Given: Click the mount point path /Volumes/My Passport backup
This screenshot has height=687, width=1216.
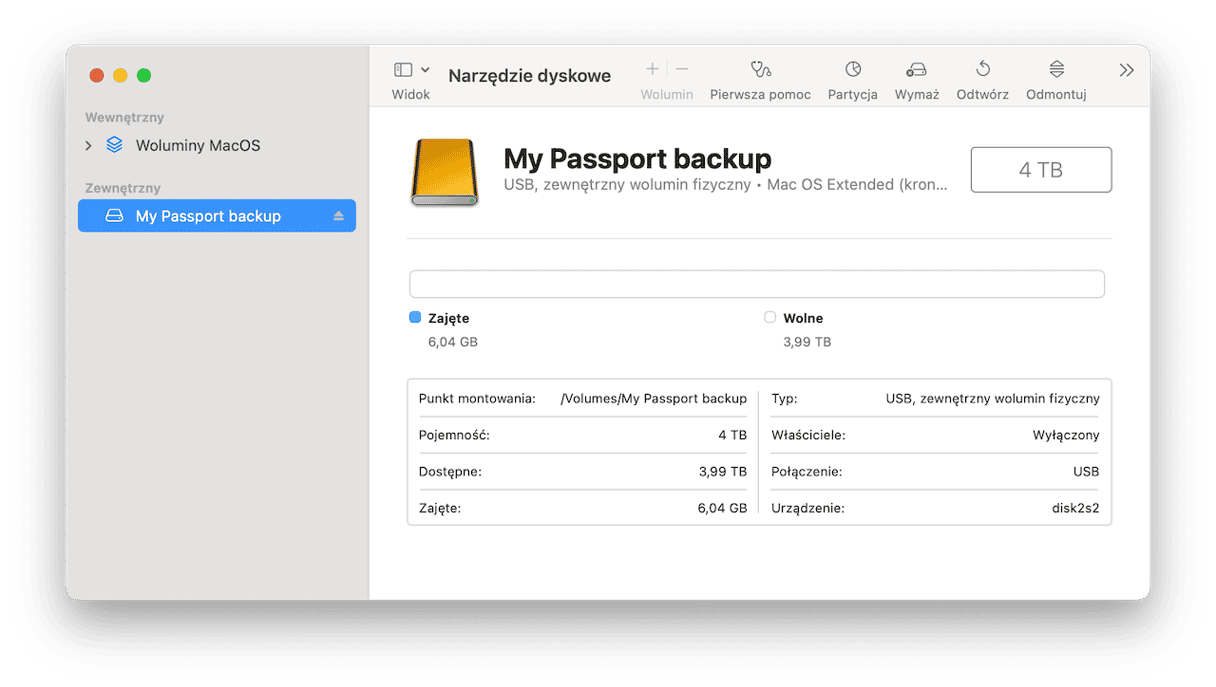Looking at the screenshot, I should [x=654, y=398].
